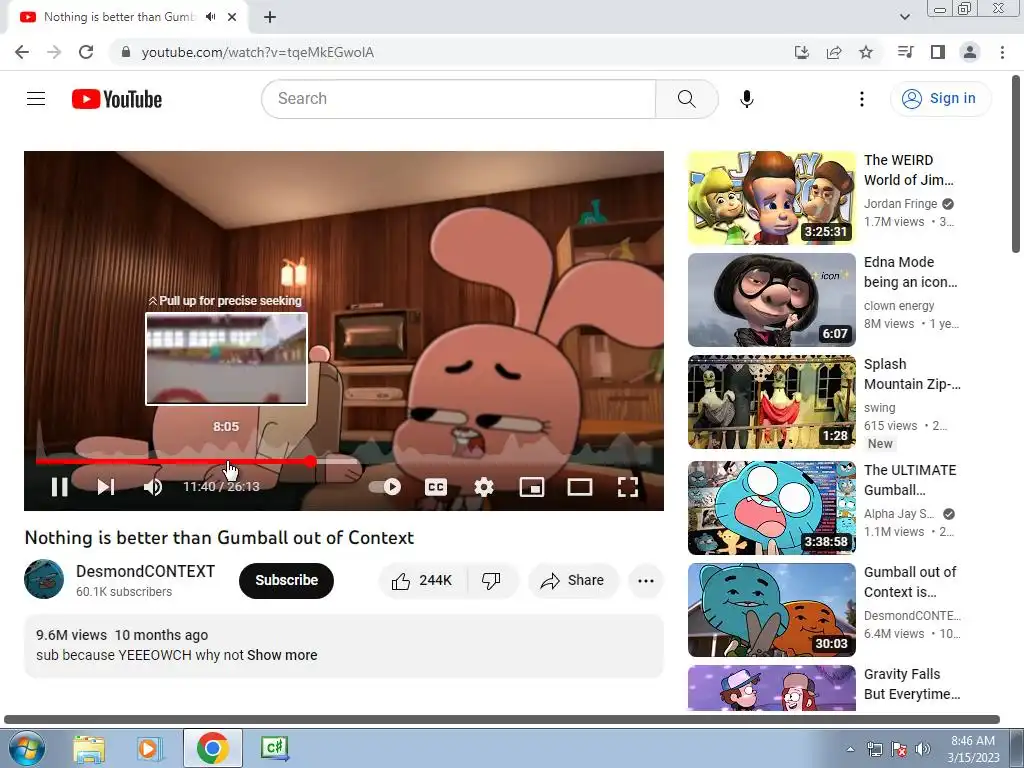The image size is (1024, 768).
Task: Open Edna Mode being an icon thumbnail
Action: (771, 300)
